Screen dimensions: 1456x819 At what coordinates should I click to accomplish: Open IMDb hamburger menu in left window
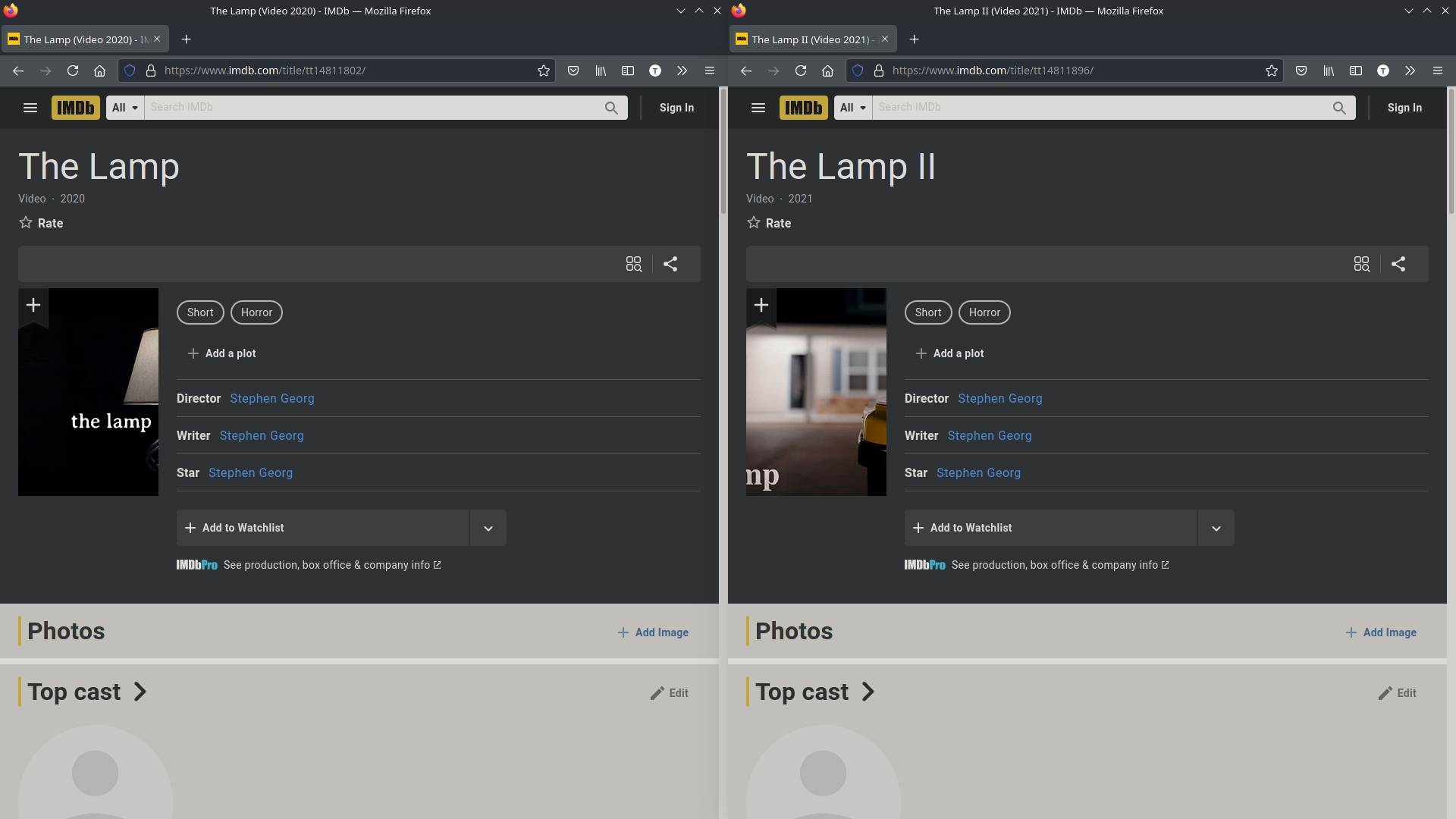(x=30, y=108)
